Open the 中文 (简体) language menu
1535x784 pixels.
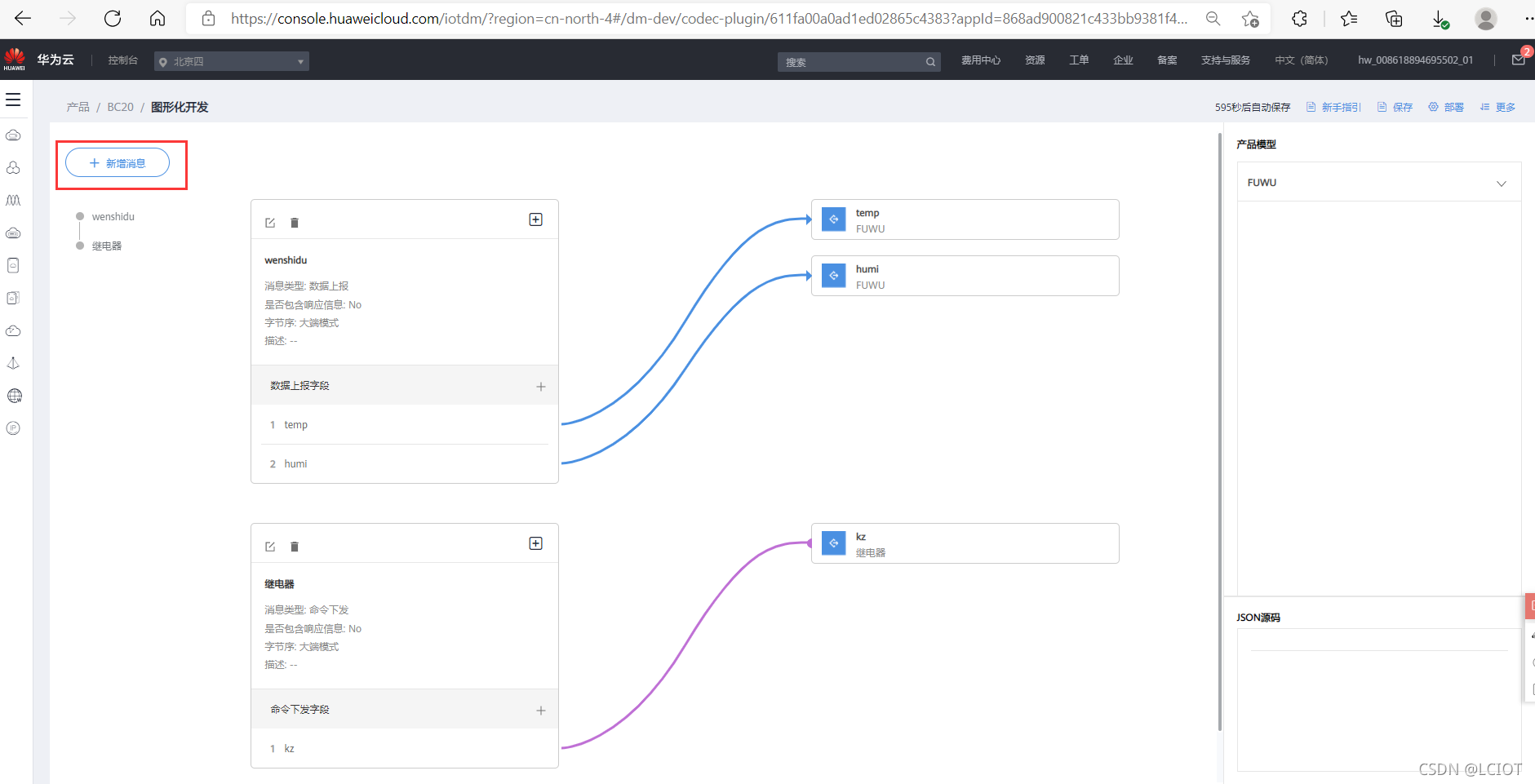[x=1302, y=60]
